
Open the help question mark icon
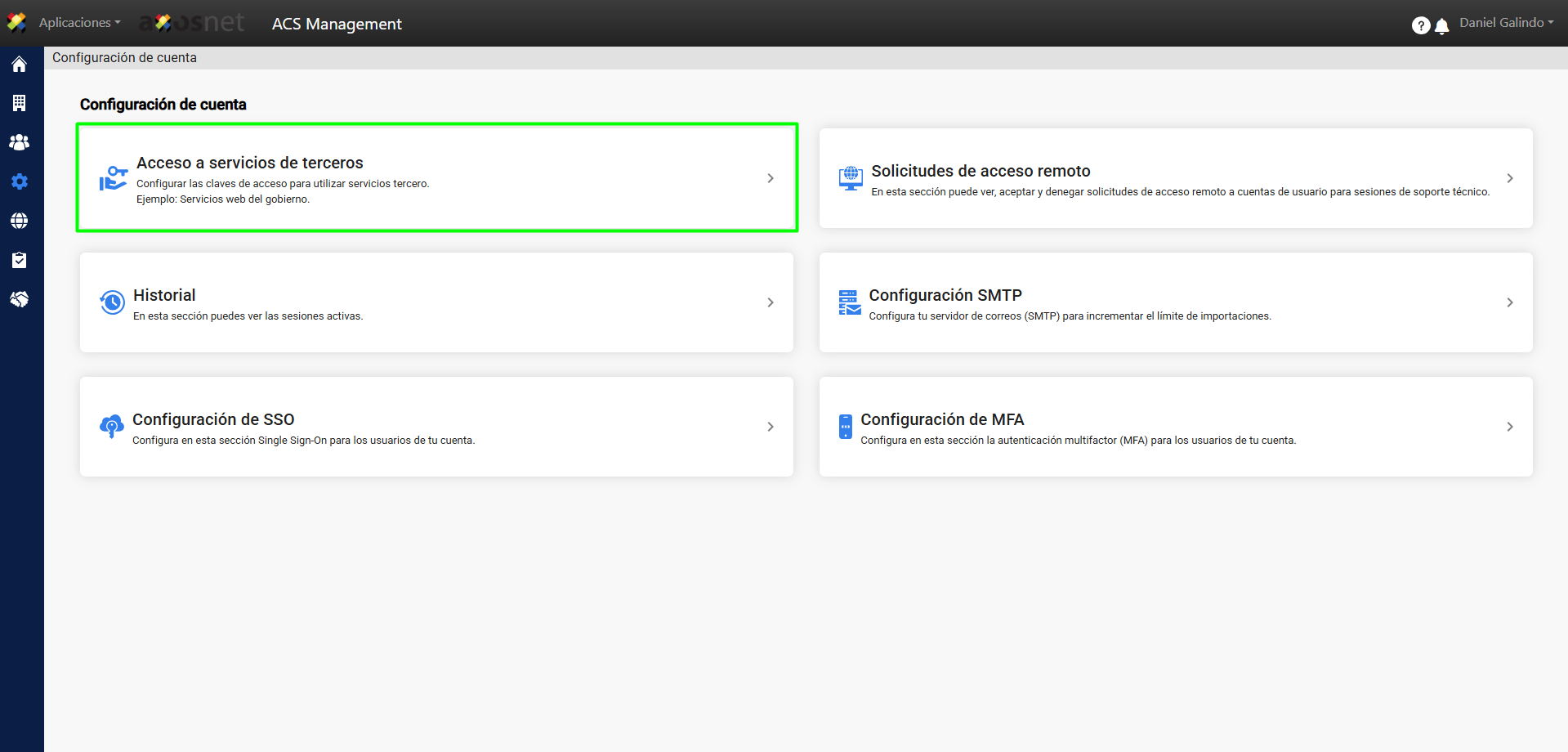pos(1420,25)
